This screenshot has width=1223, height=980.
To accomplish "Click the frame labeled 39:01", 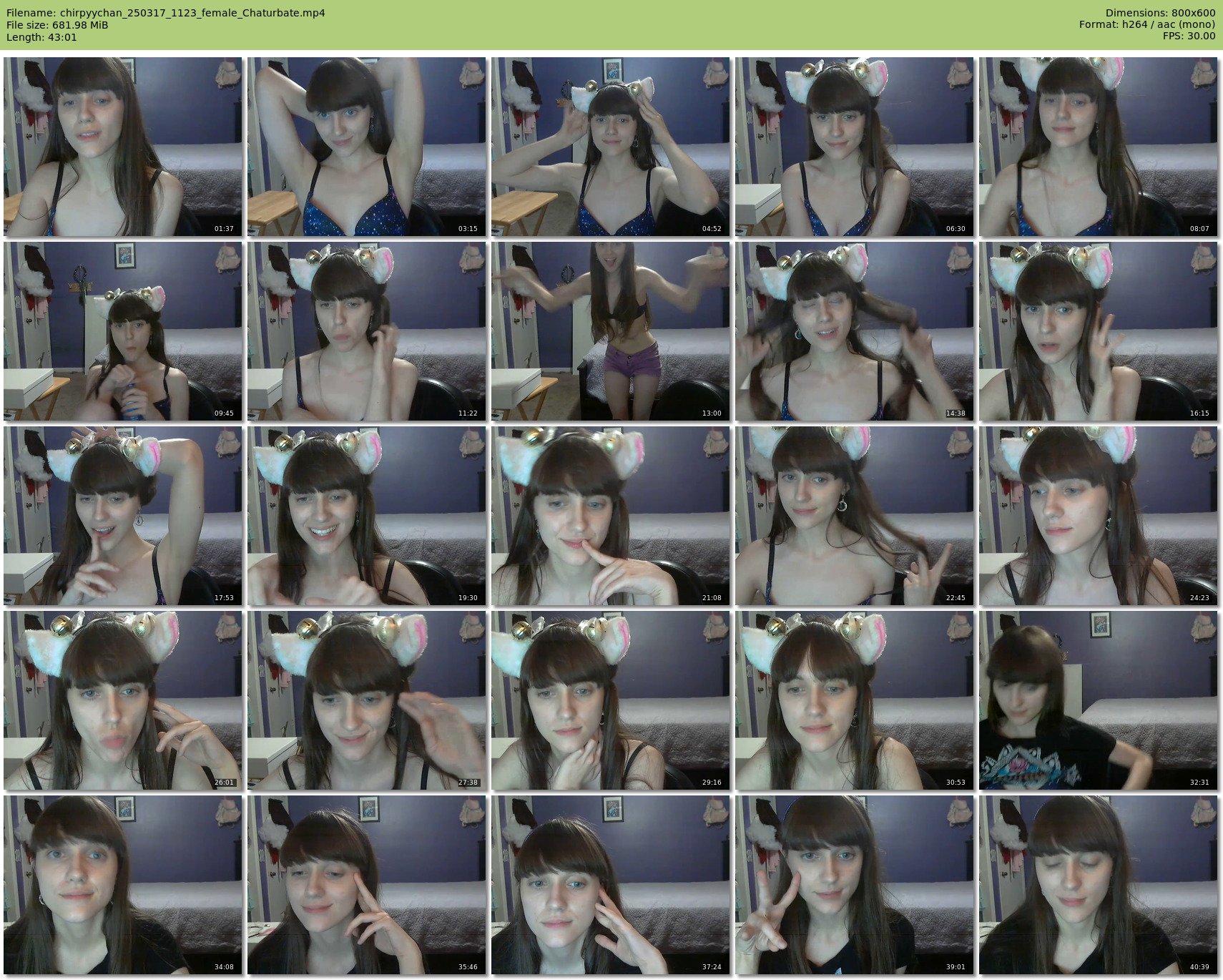I will [x=855, y=885].
